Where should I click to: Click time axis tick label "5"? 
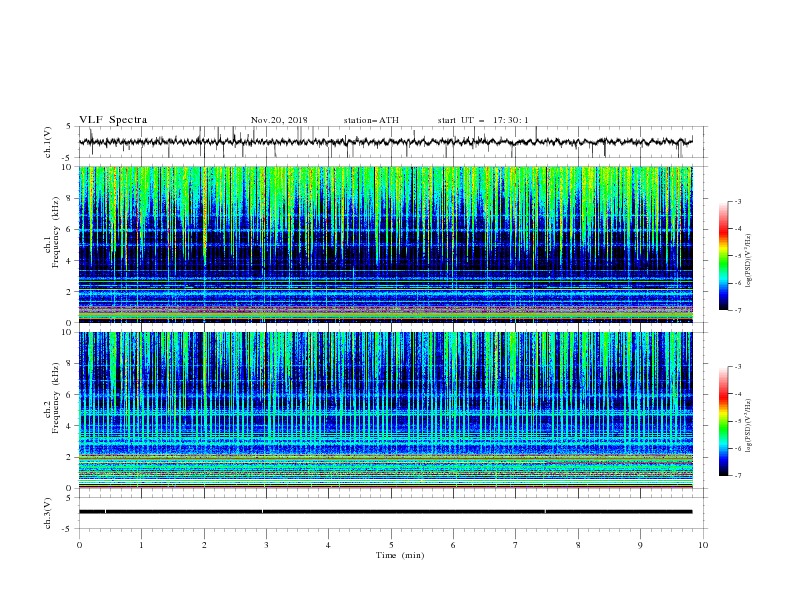pos(391,545)
